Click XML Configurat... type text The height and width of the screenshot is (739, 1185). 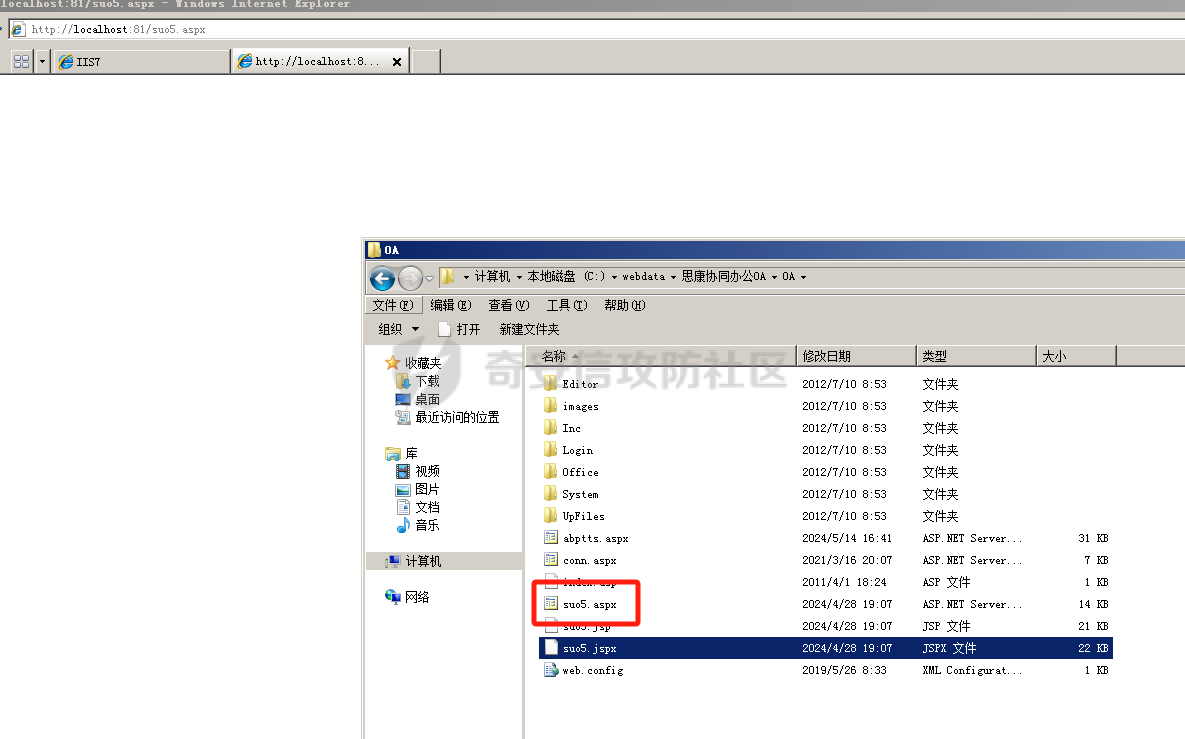[x=972, y=670]
